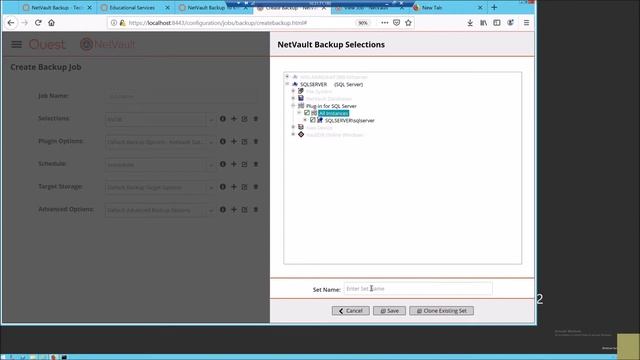
Task: Expand the last plugin node in tree
Action: (293, 135)
